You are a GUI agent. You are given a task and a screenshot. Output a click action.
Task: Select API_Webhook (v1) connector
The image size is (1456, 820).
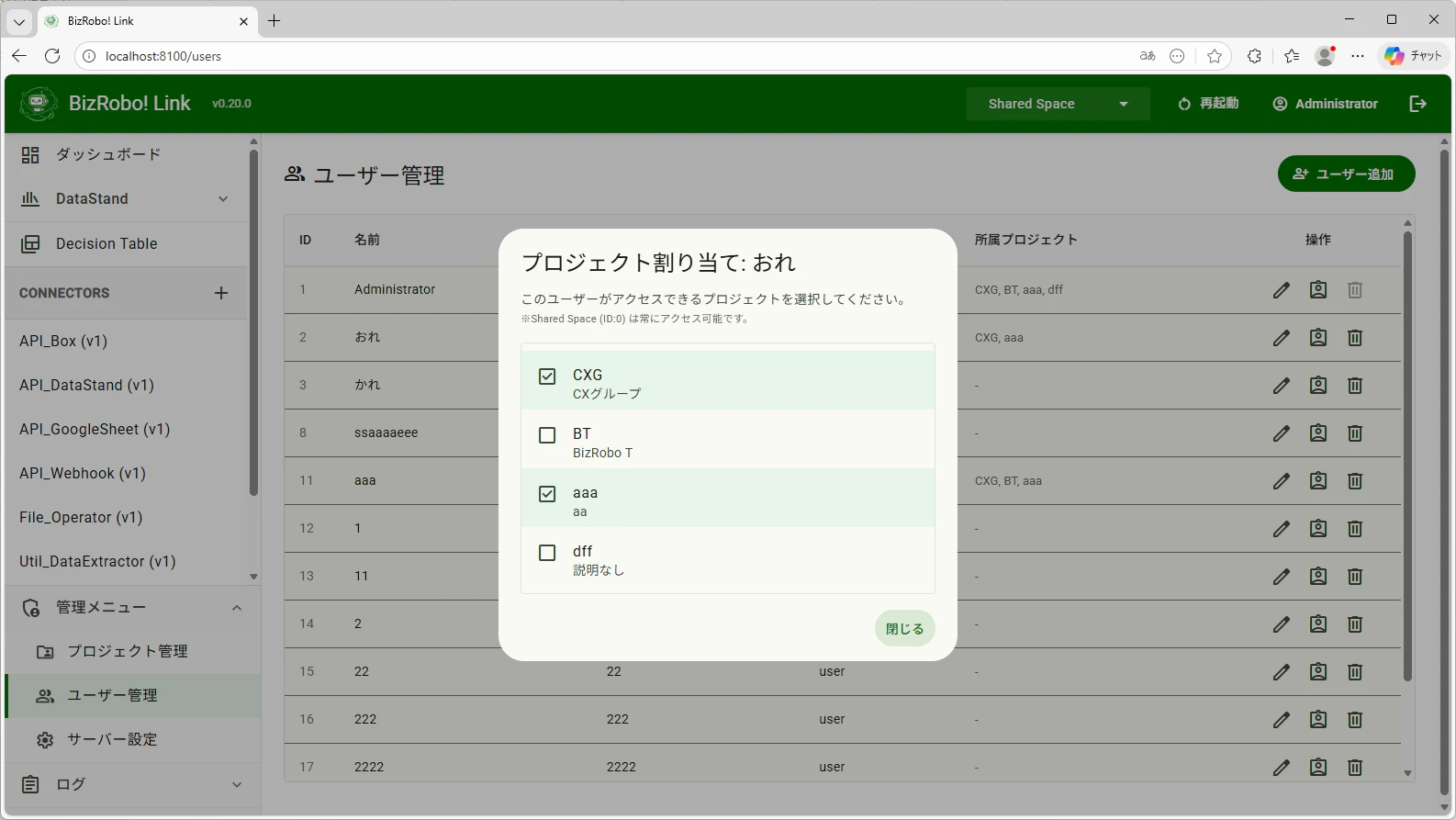(126, 473)
